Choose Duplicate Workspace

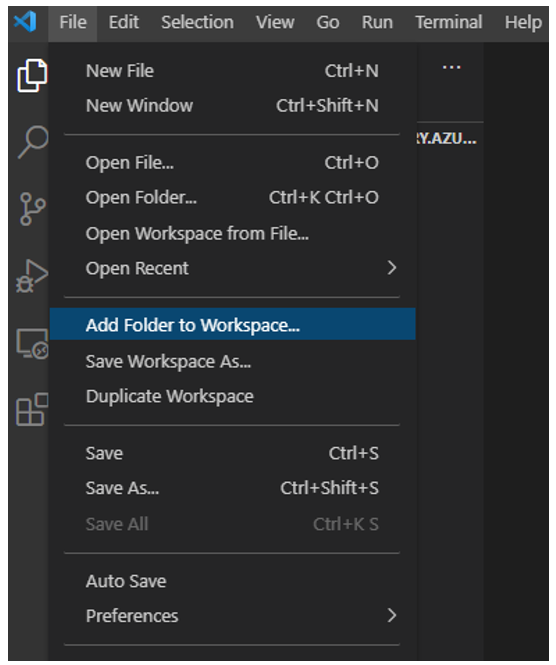point(232,396)
